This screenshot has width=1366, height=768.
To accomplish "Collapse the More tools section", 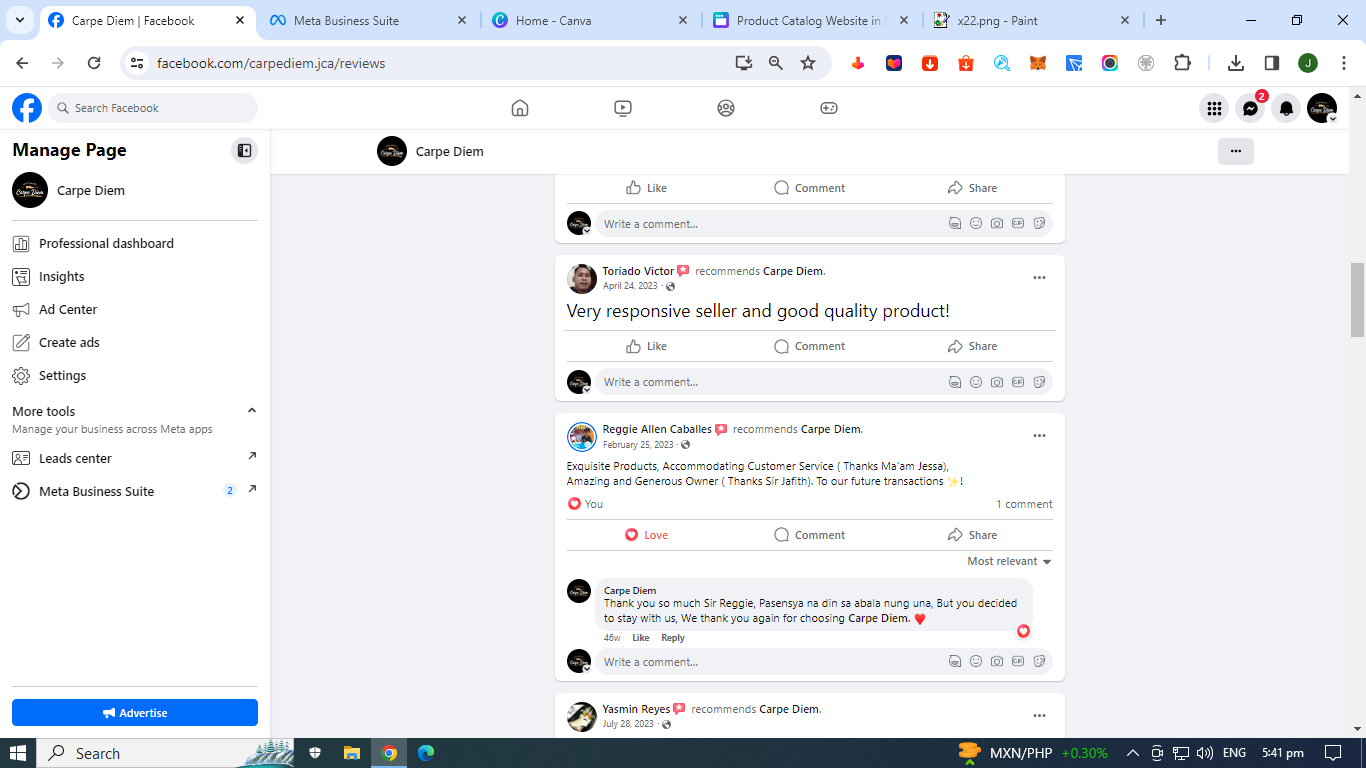I will click(252, 411).
